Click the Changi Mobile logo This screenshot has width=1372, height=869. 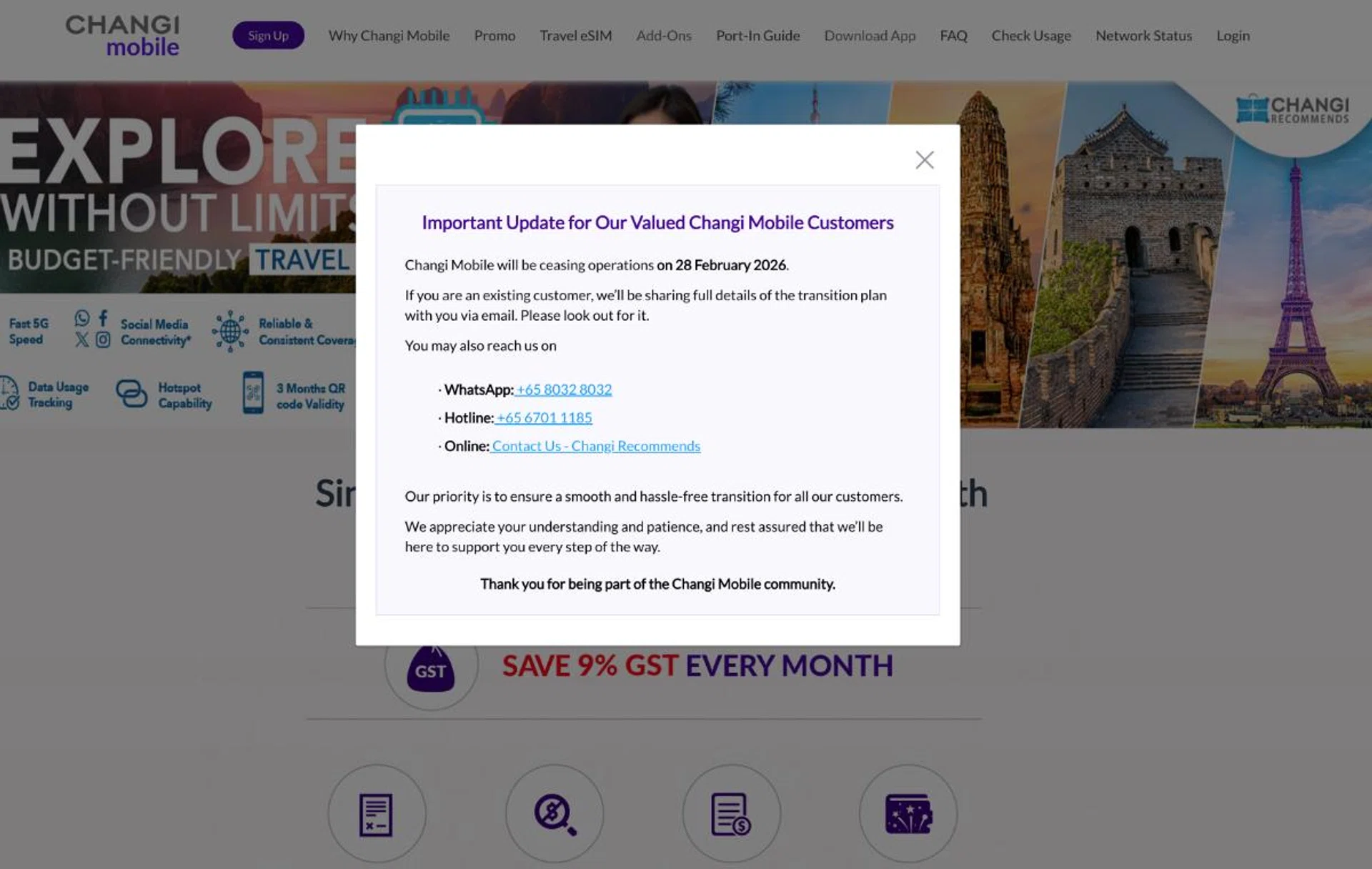point(123,36)
